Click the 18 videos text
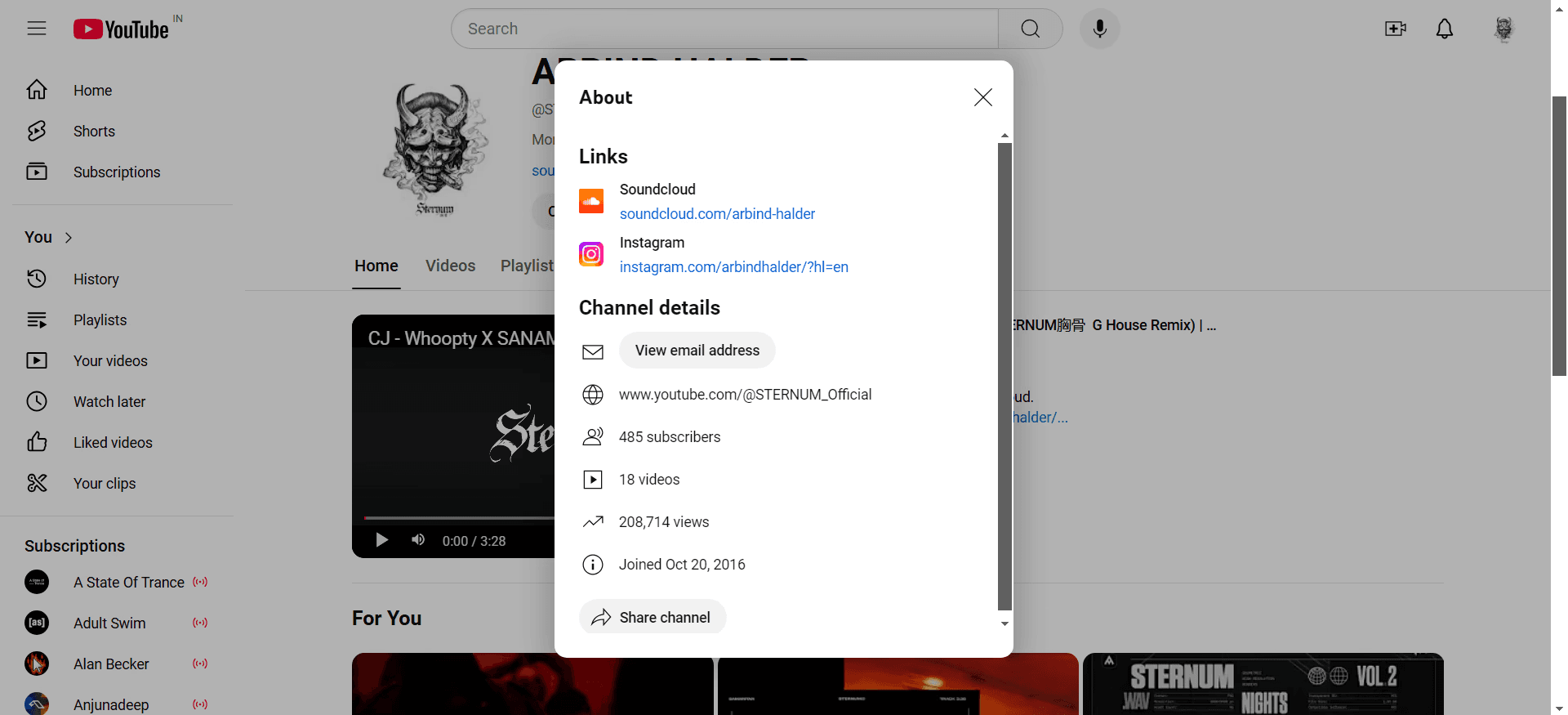The width and height of the screenshot is (1568, 715). (x=649, y=480)
